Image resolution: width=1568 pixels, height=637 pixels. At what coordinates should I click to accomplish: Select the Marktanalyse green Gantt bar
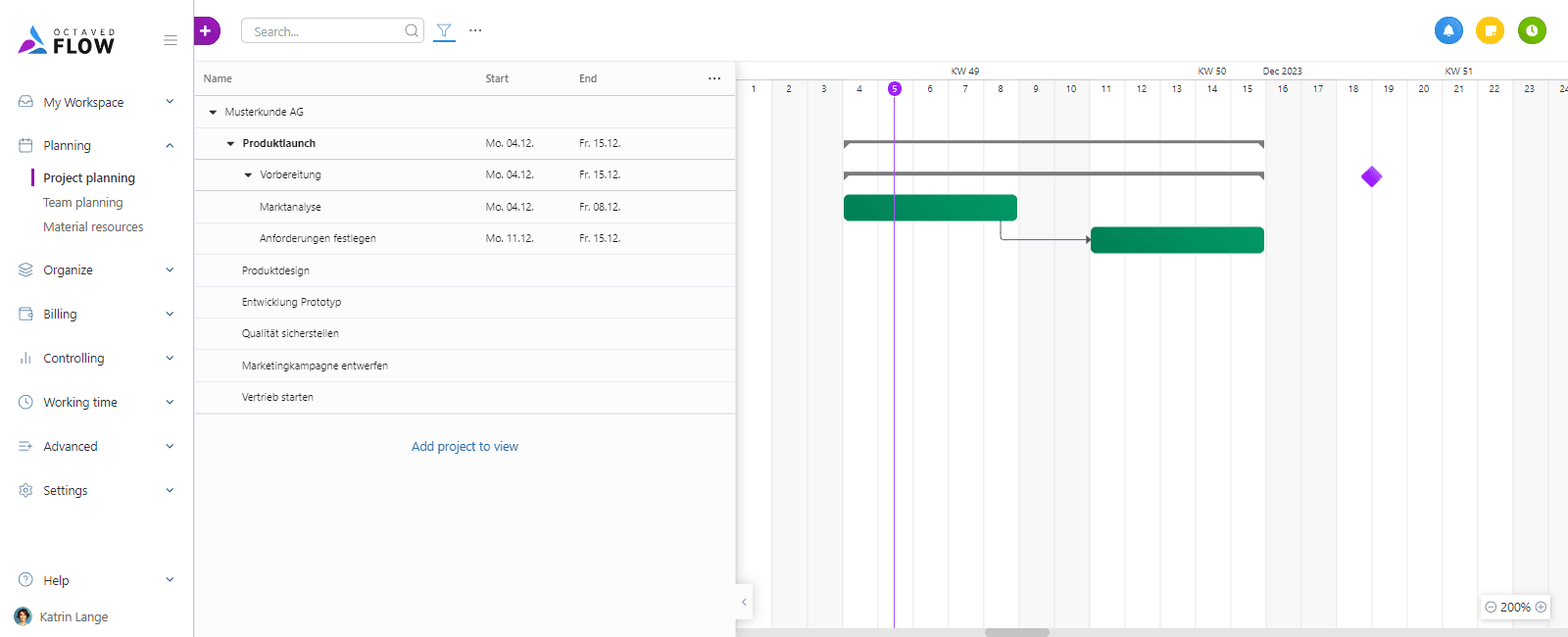(930, 208)
